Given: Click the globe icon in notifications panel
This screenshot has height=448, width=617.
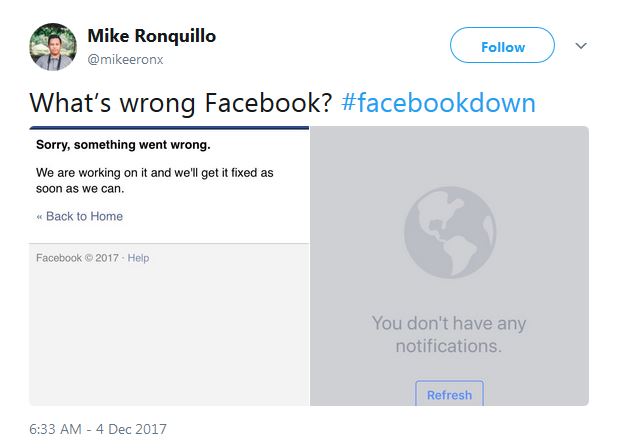Looking at the screenshot, I should (x=449, y=232).
